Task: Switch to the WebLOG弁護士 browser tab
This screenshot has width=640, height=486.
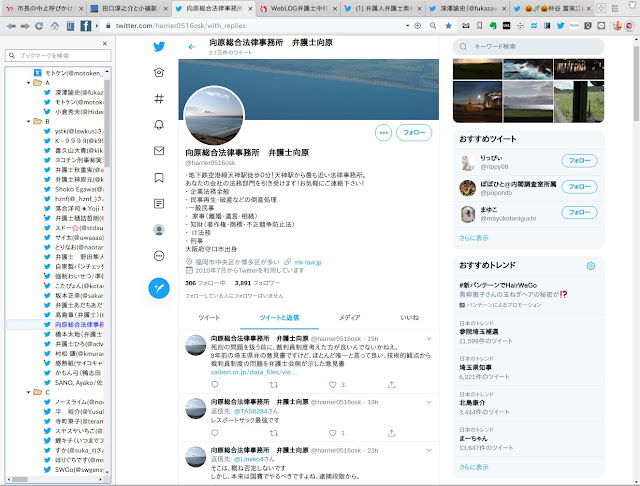Action: (298, 8)
